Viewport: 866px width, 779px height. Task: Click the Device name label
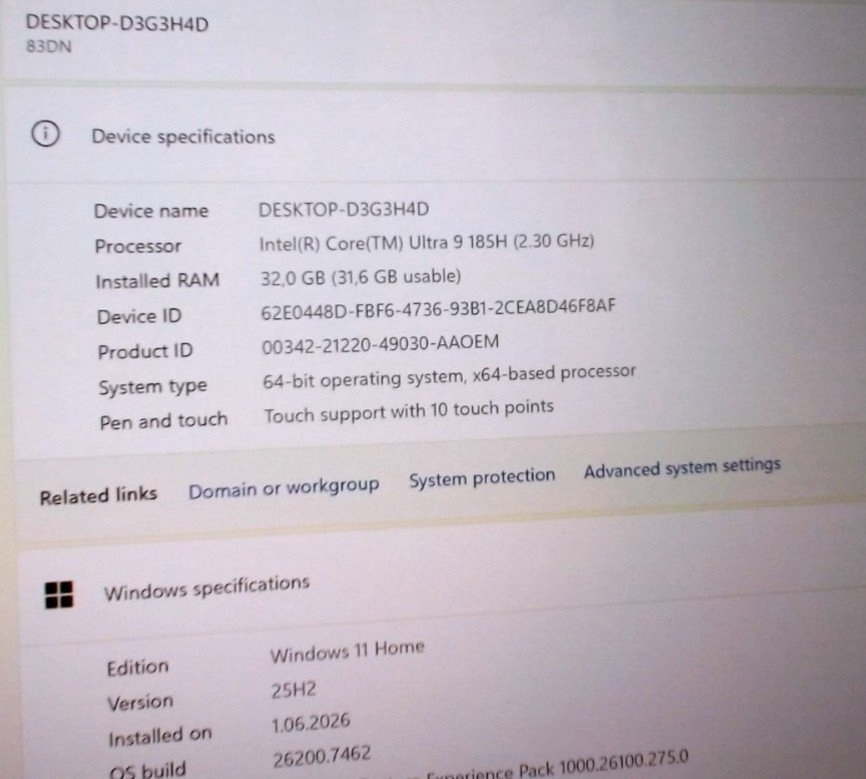(151, 211)
